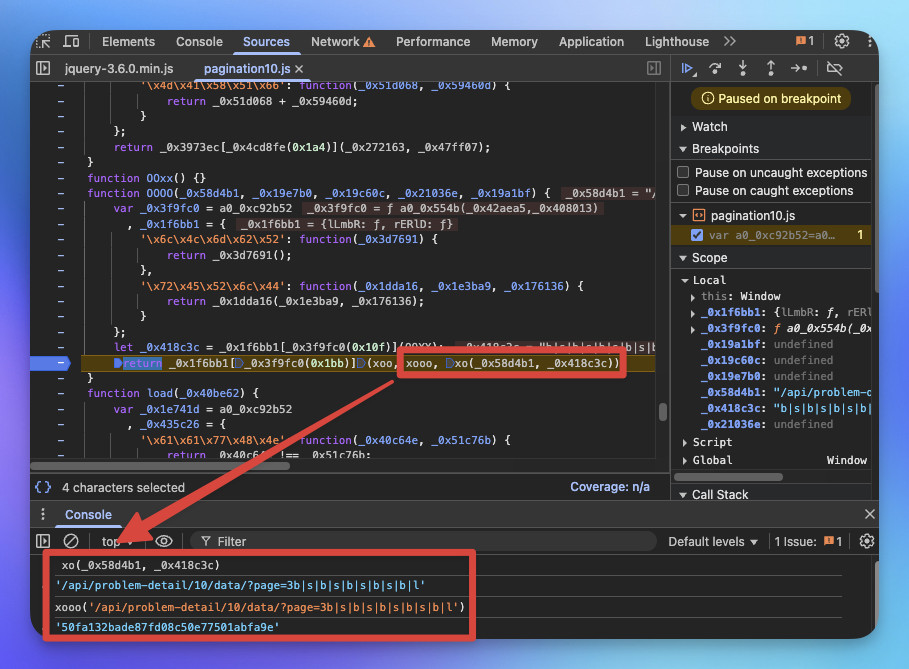Step into next function call
909x669 pixels.
[743, 68]
